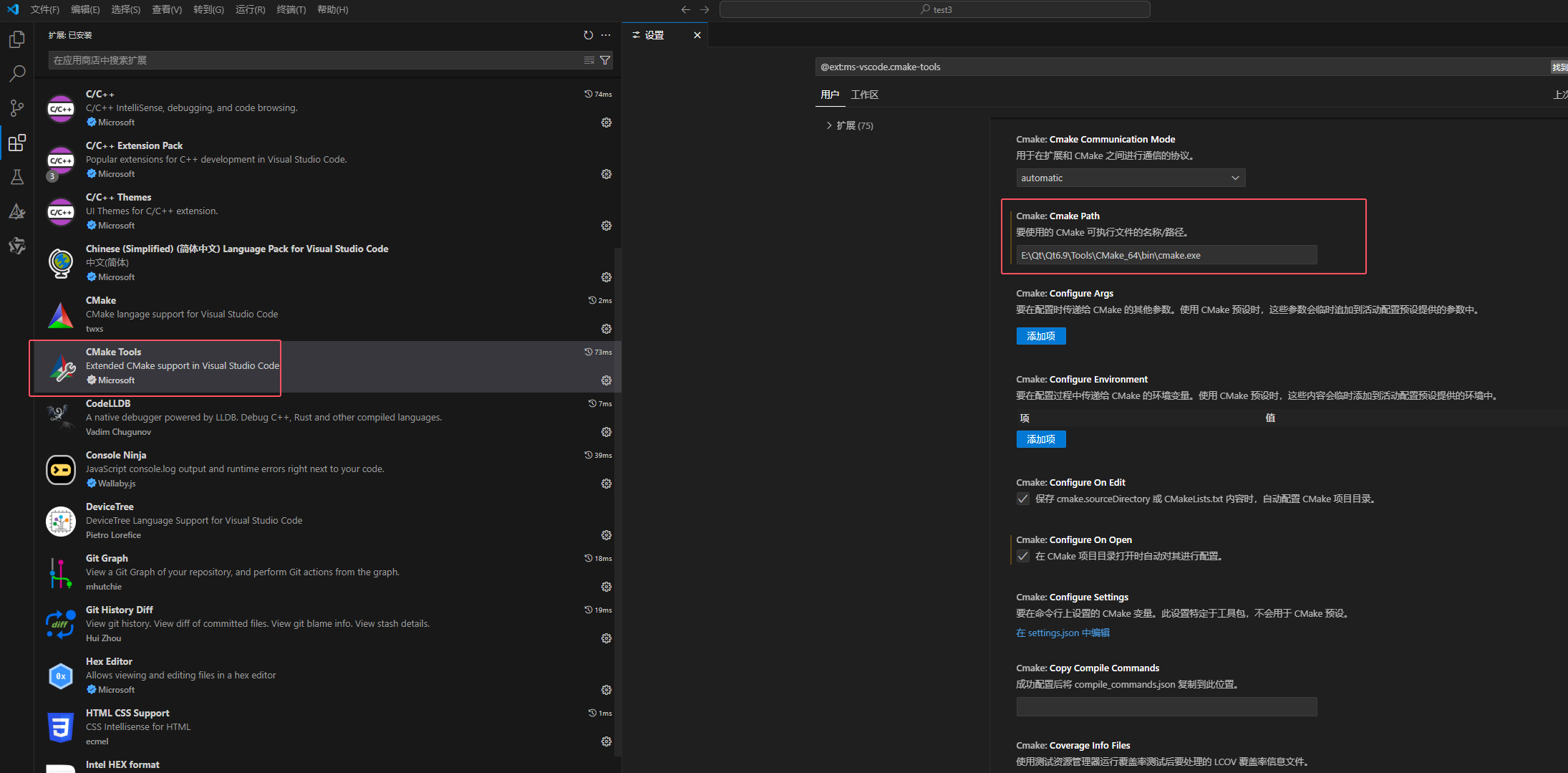Image resolution: width=1568 pixels, height=773 pixels.
Task: Click the Cmake: Configure Settings heading
Action: (x=1072, y=597)
